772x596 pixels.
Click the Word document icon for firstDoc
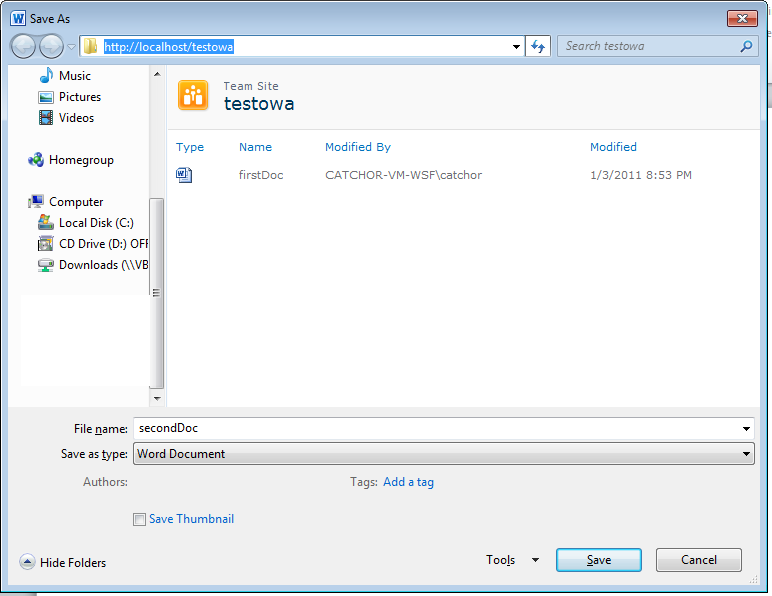point(184,175)
